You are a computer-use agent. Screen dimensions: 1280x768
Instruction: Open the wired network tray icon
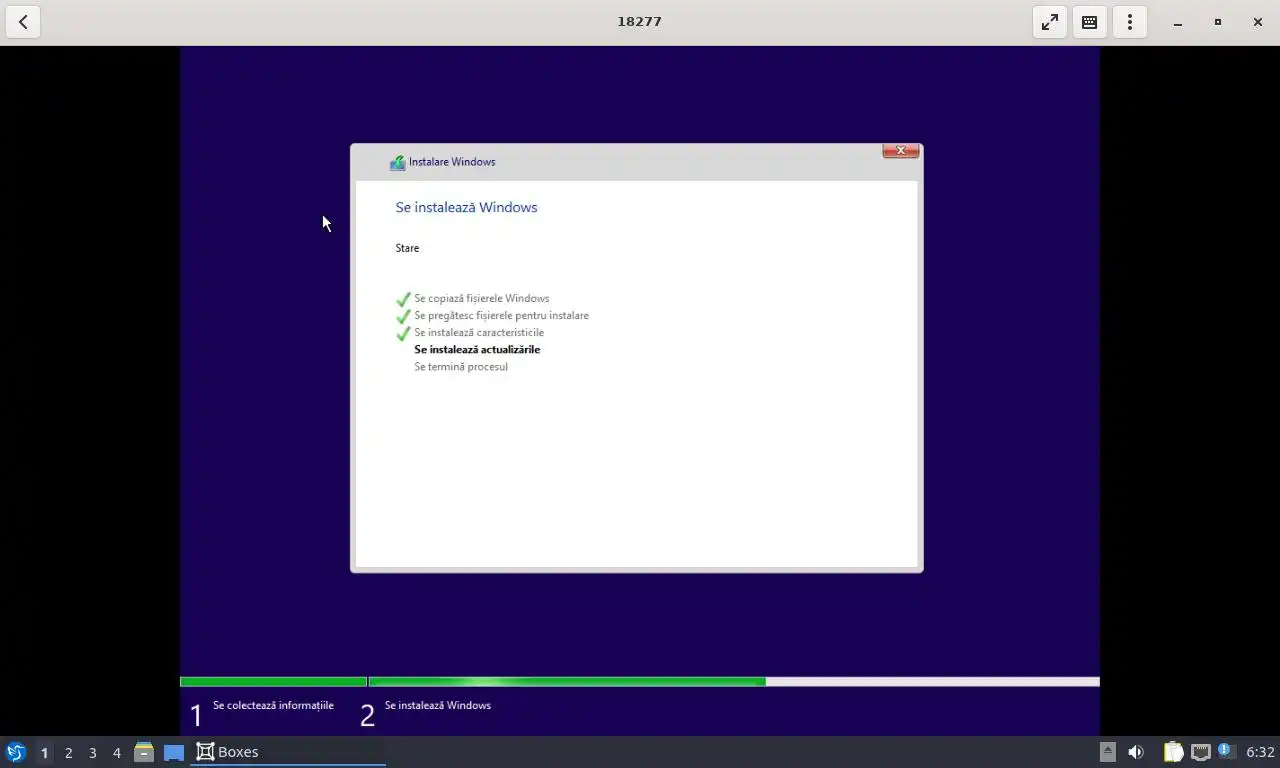coord(1200,752)
